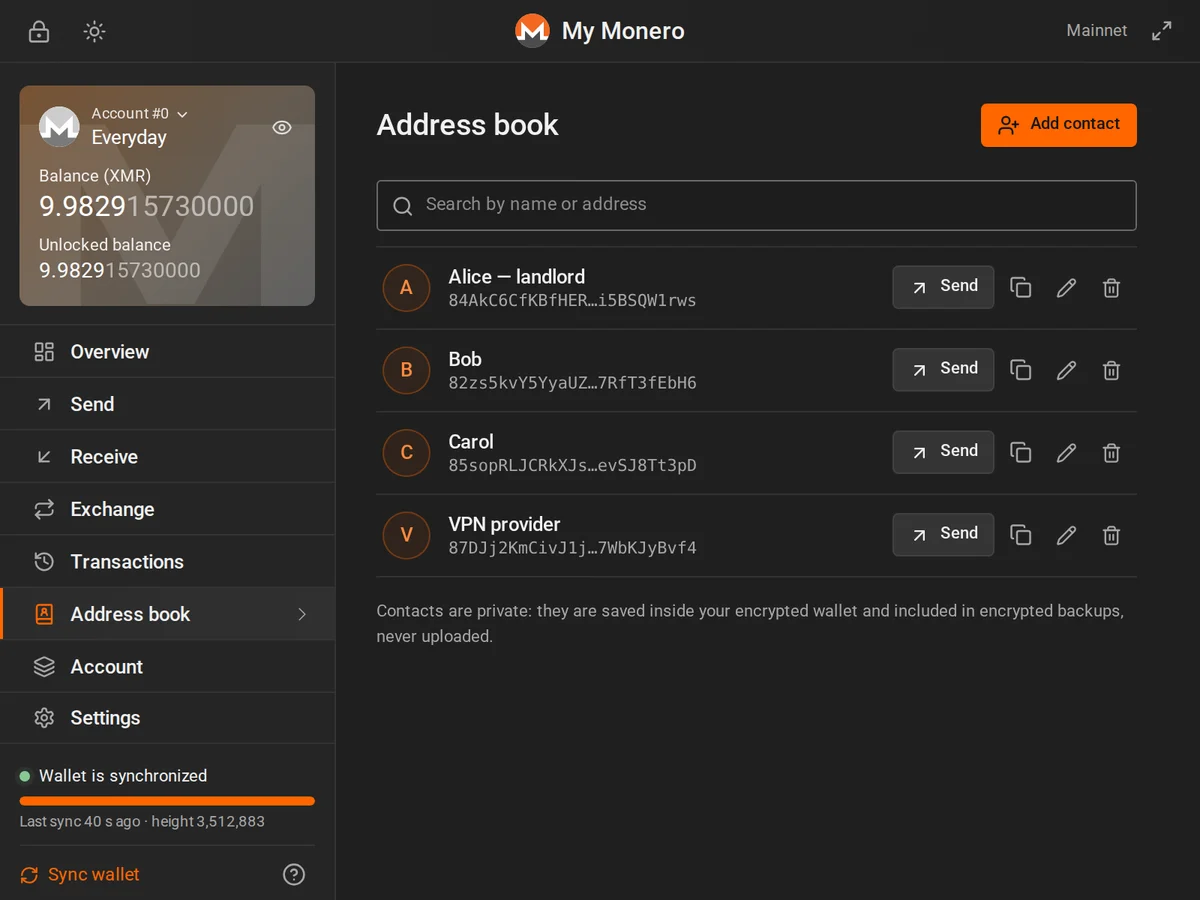Click the Add contact button
The height and width of the screenshot is (900, 1200).
(x=1059, y=125)
